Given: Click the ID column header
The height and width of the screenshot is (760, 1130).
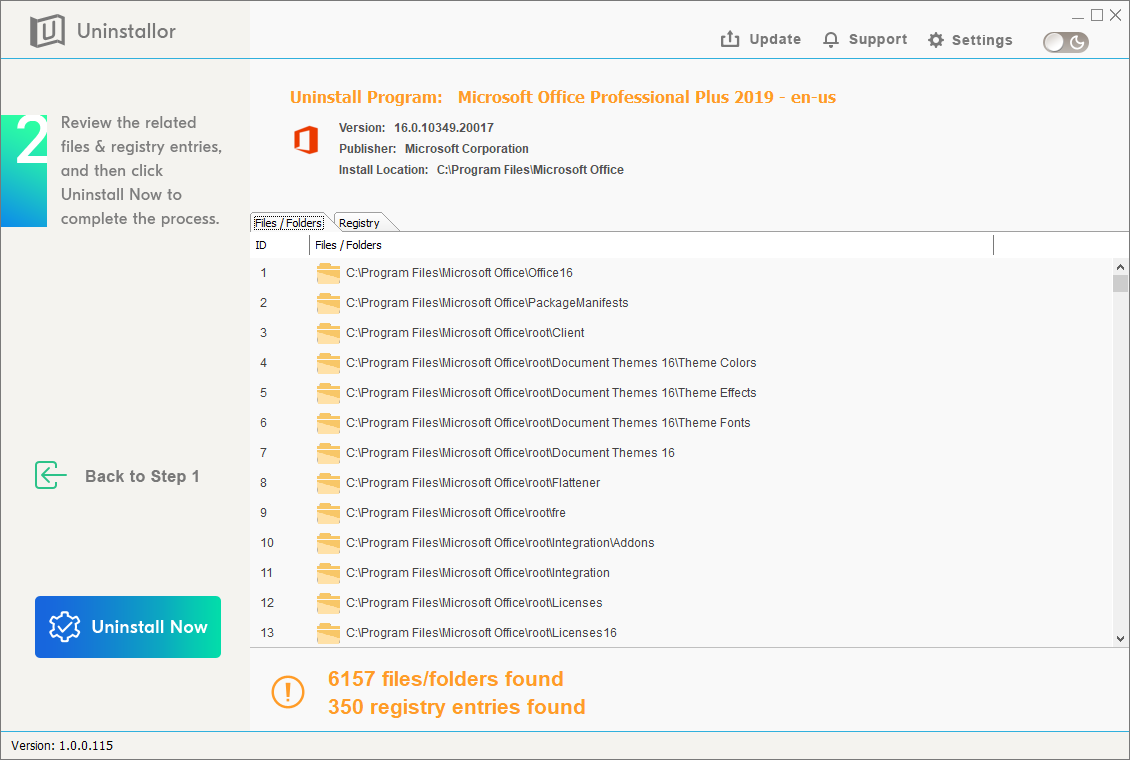Looking at the screenshot, I should pyautogui.click(x=280, y=245).
